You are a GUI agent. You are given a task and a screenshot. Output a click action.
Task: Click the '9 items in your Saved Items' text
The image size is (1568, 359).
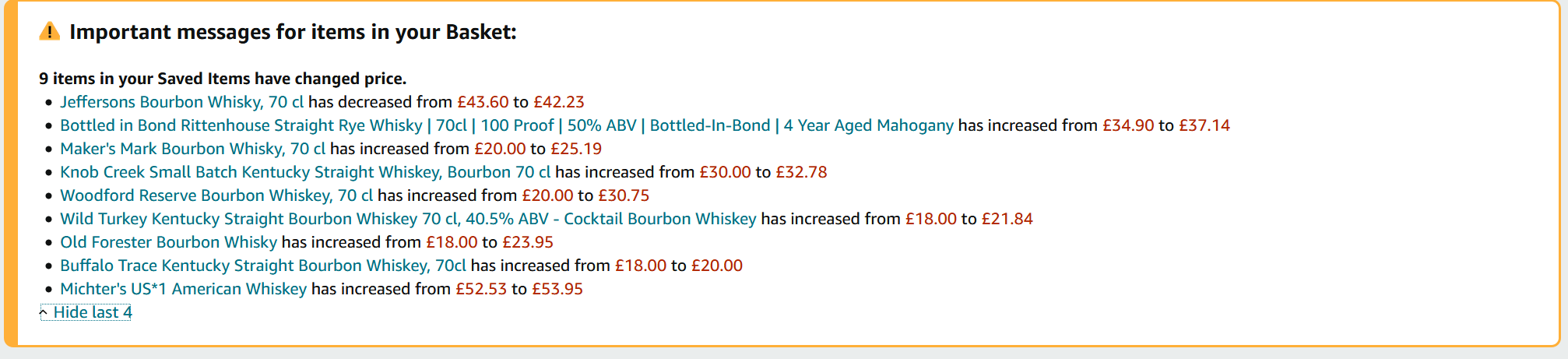223,79
